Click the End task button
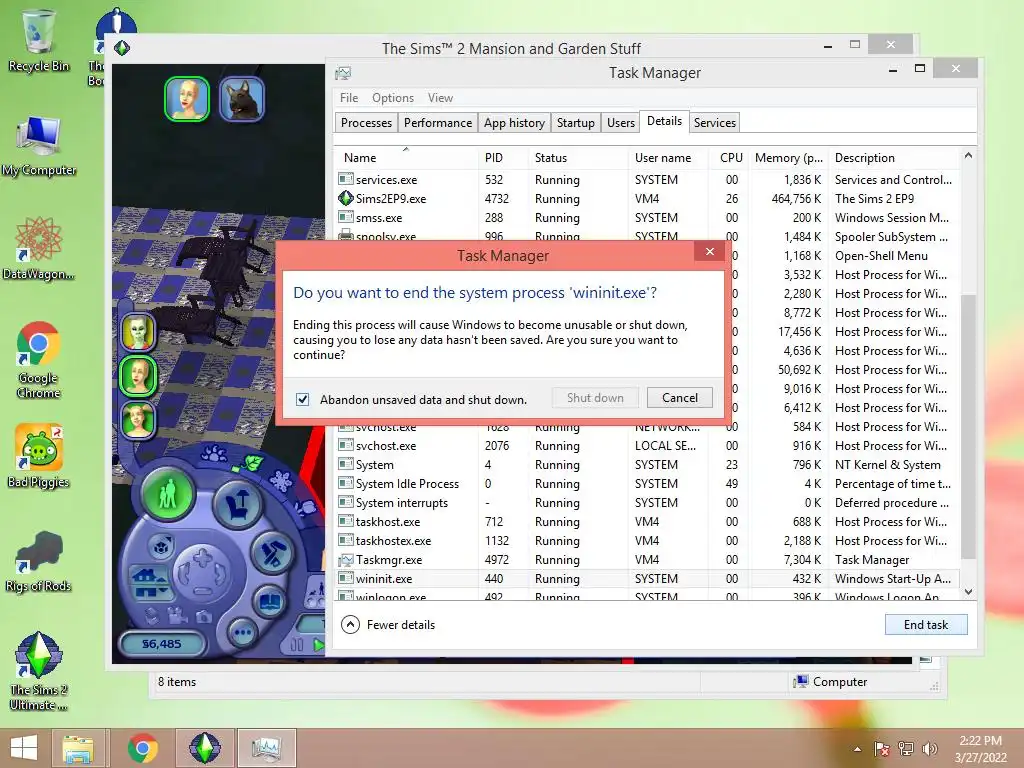This screenshot has height=768, width=1024. 925,625
